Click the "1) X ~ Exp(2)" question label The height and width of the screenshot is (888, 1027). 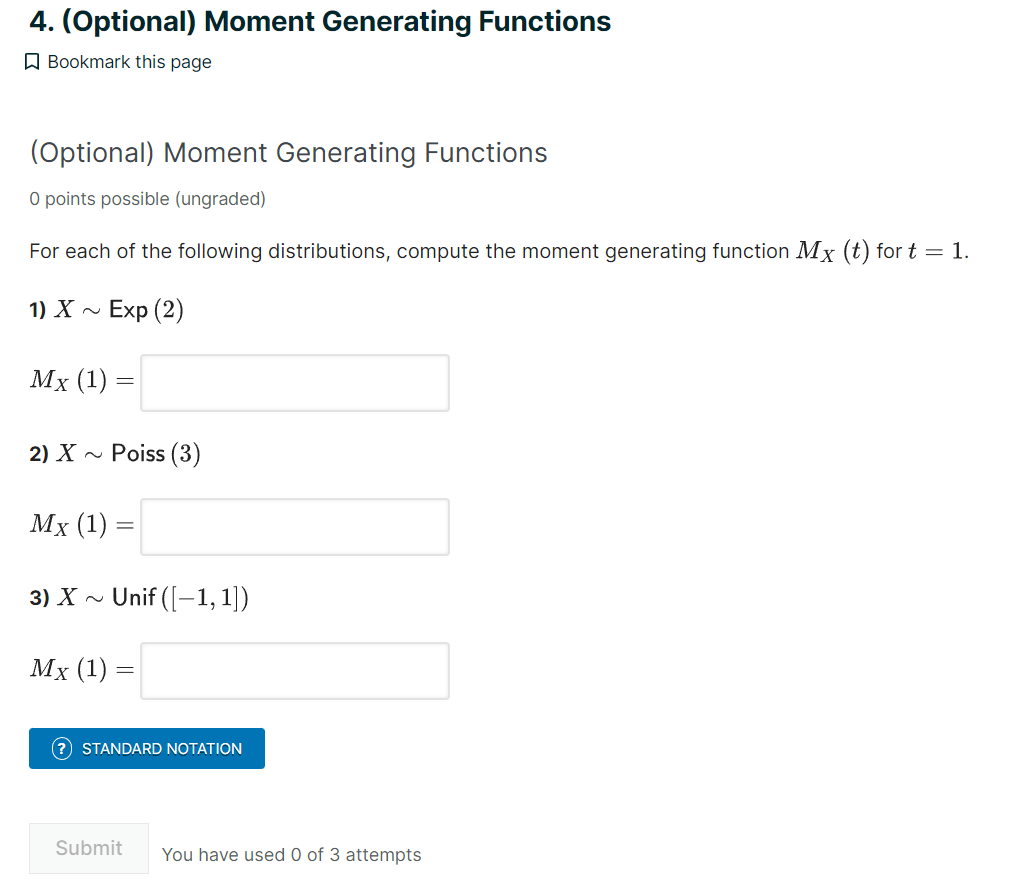(107, 310)
